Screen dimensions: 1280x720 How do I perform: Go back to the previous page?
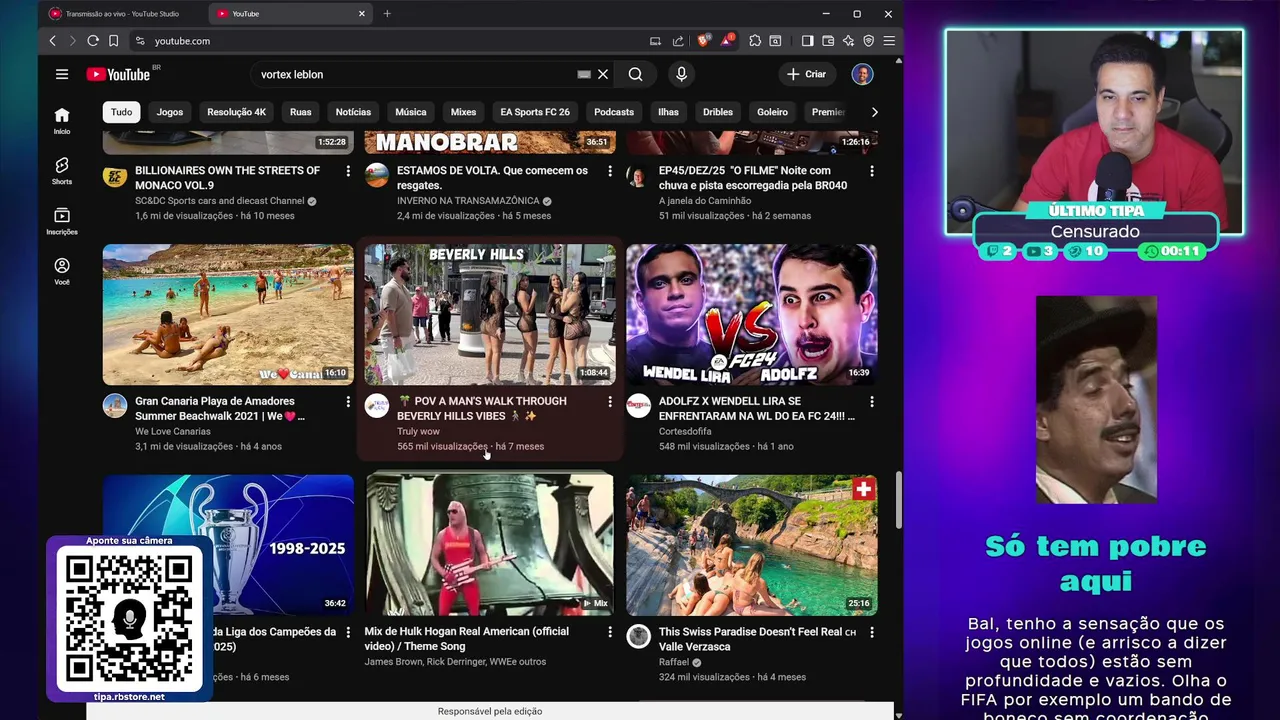tap(53, 41)
